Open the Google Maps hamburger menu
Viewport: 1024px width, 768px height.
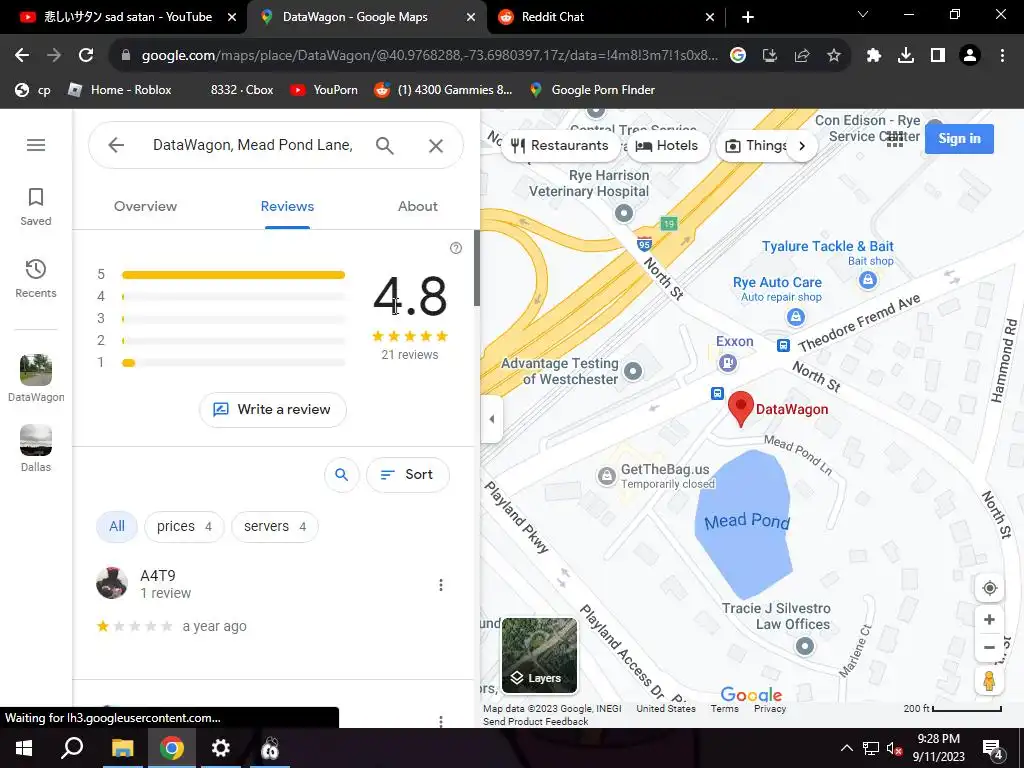coord(36,145)
